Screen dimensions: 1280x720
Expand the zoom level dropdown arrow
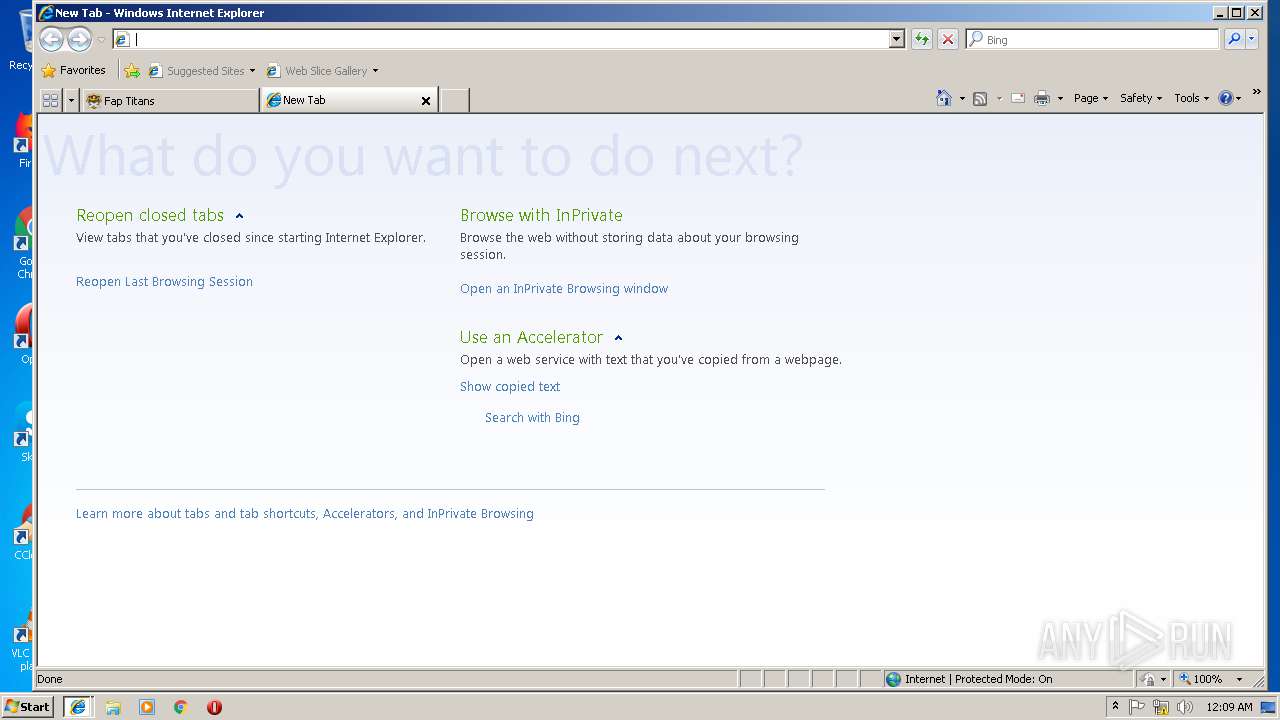[1239, 679]
